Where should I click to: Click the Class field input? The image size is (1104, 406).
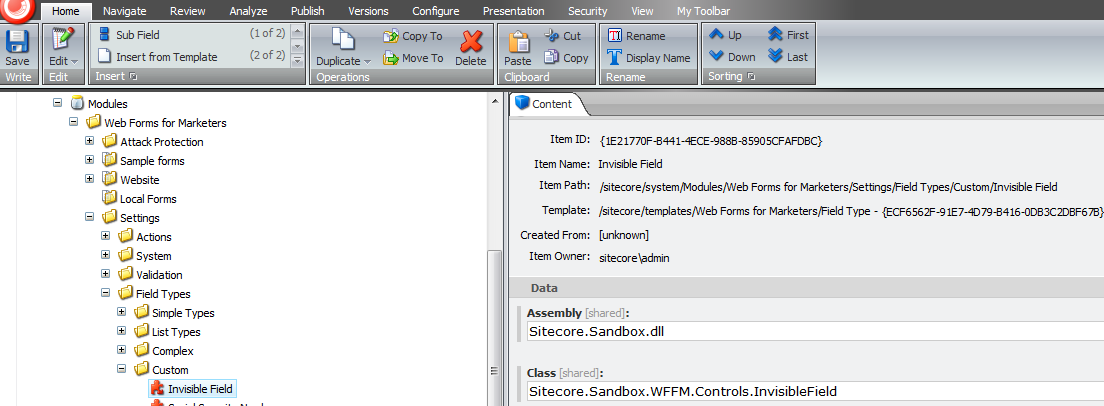click(x=814, y=391)
